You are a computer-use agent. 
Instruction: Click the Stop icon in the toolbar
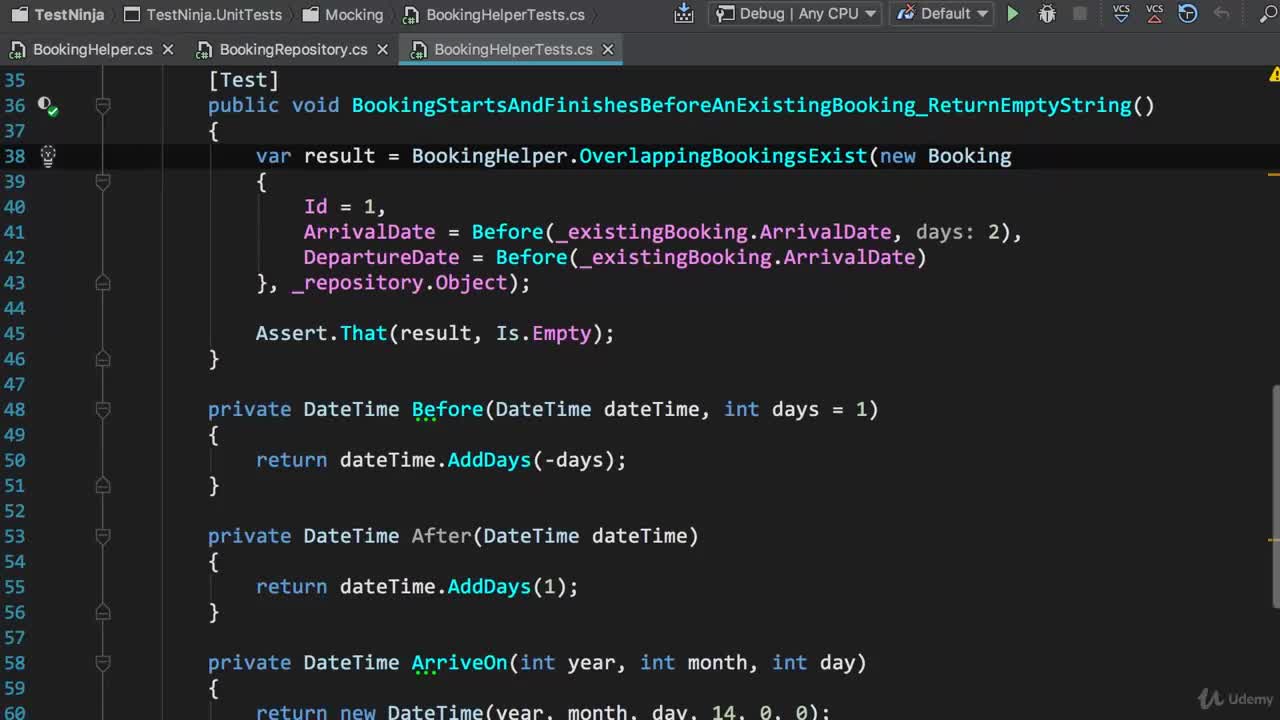tap(1080, 14)
